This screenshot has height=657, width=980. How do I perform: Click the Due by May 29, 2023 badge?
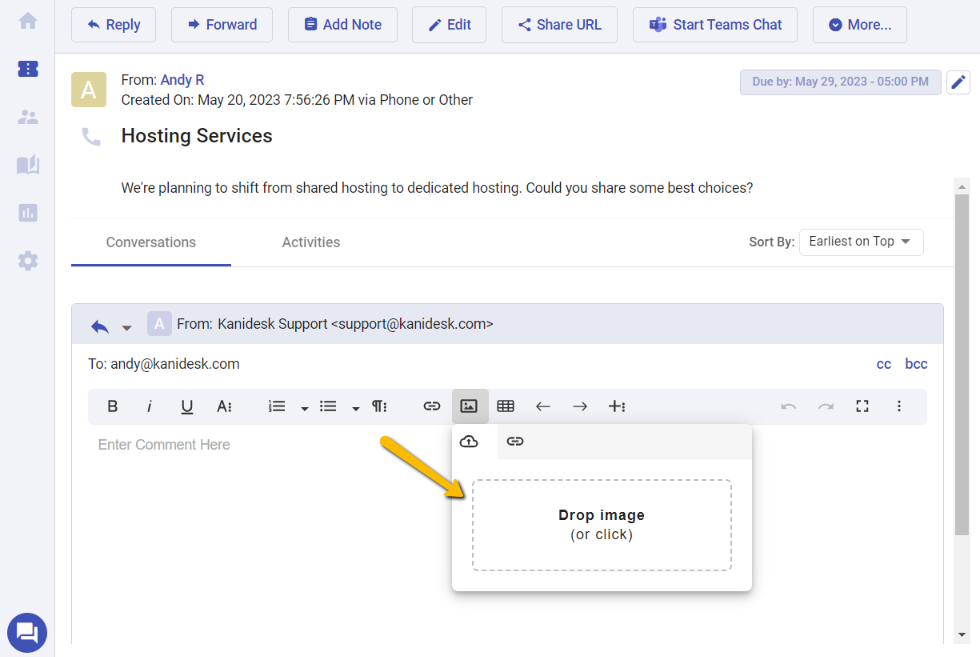coord(841,82)
